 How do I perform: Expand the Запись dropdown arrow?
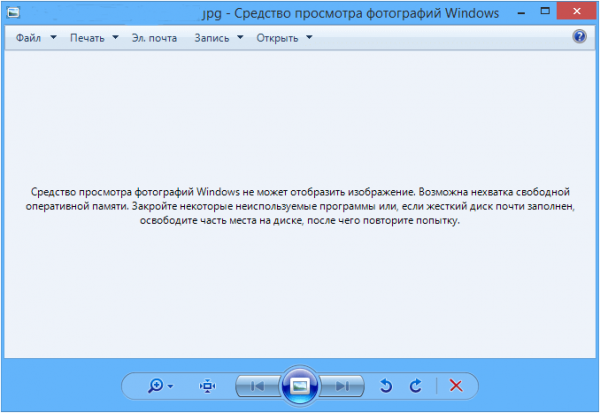[240, 38]
